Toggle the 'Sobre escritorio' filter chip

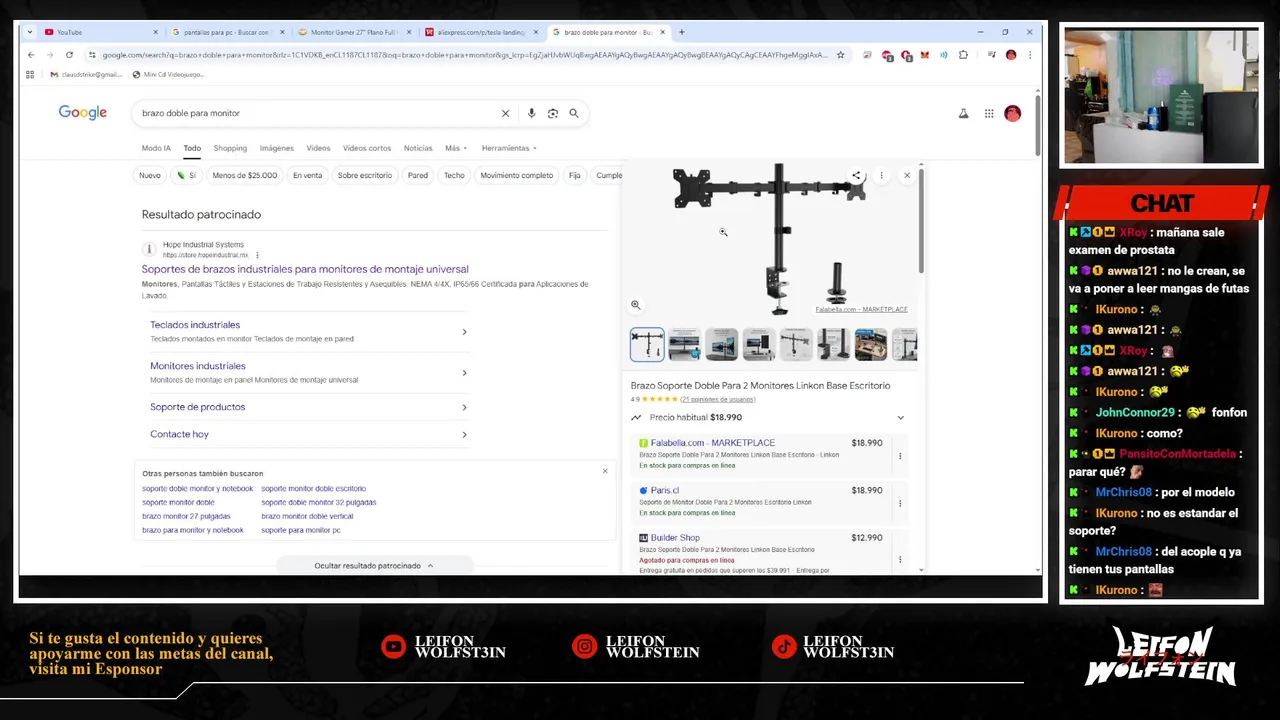point(365,175)
